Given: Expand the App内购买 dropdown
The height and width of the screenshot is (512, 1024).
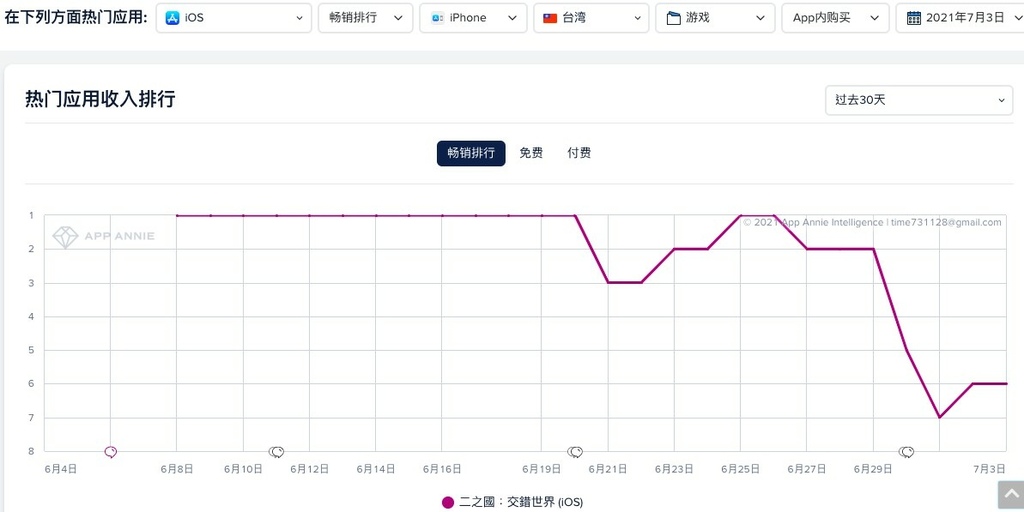Looking at the screenshot, I should click(835, 18).
